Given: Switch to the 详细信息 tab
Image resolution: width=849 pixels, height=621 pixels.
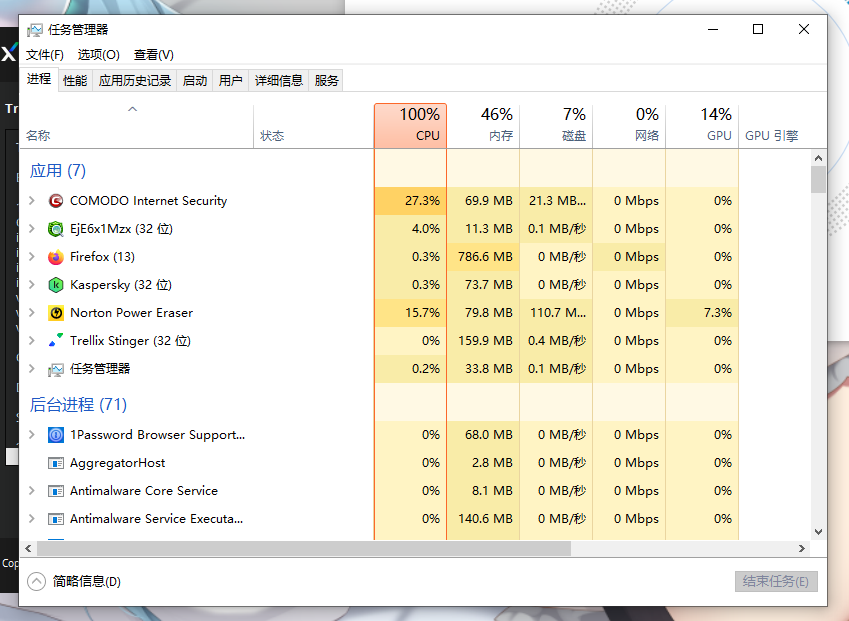Looking at the screenshot, I should coord(279,81).
